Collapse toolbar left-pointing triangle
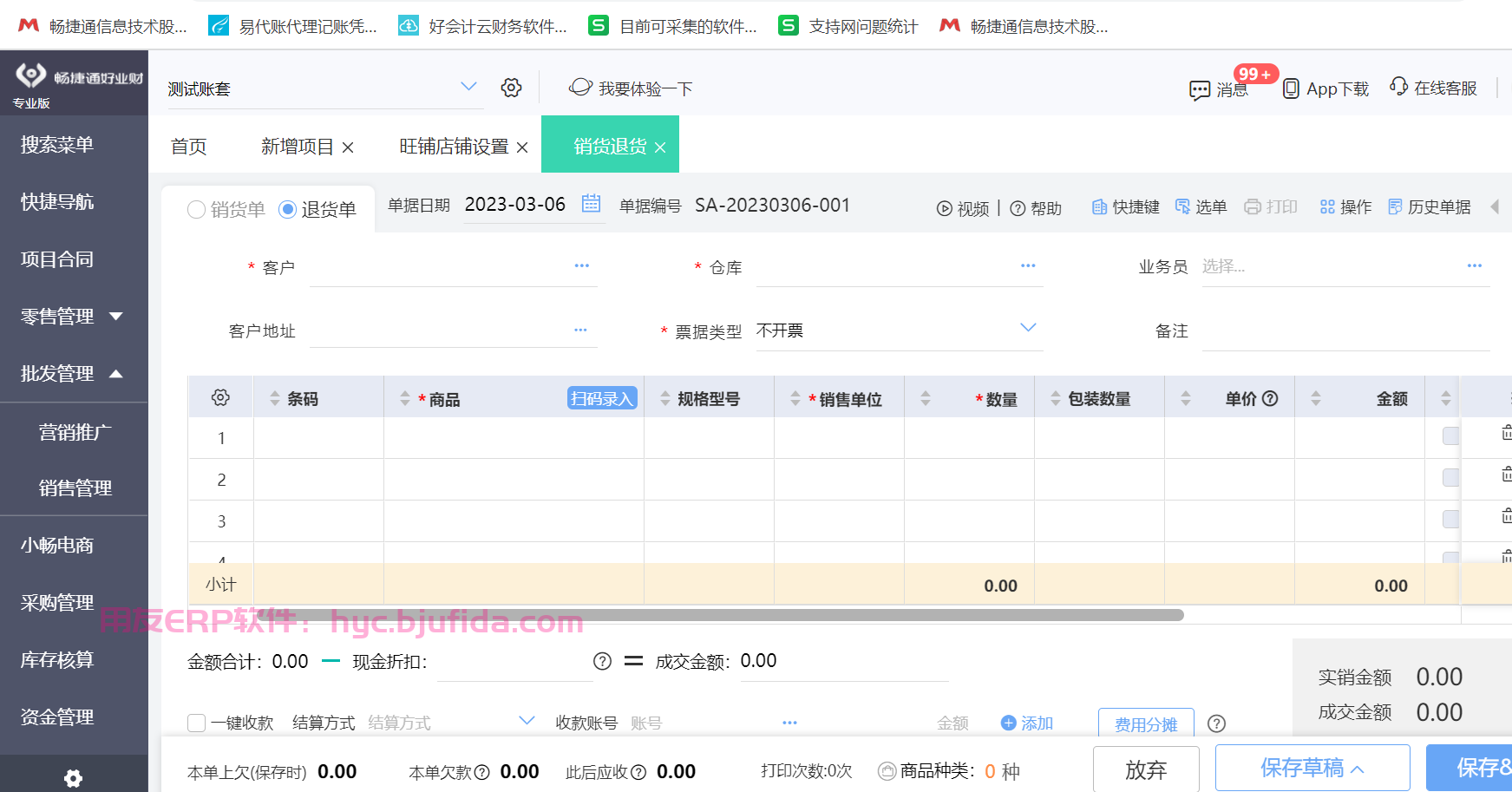Viewport: 1512px width, 792px height. (1495, 206)
